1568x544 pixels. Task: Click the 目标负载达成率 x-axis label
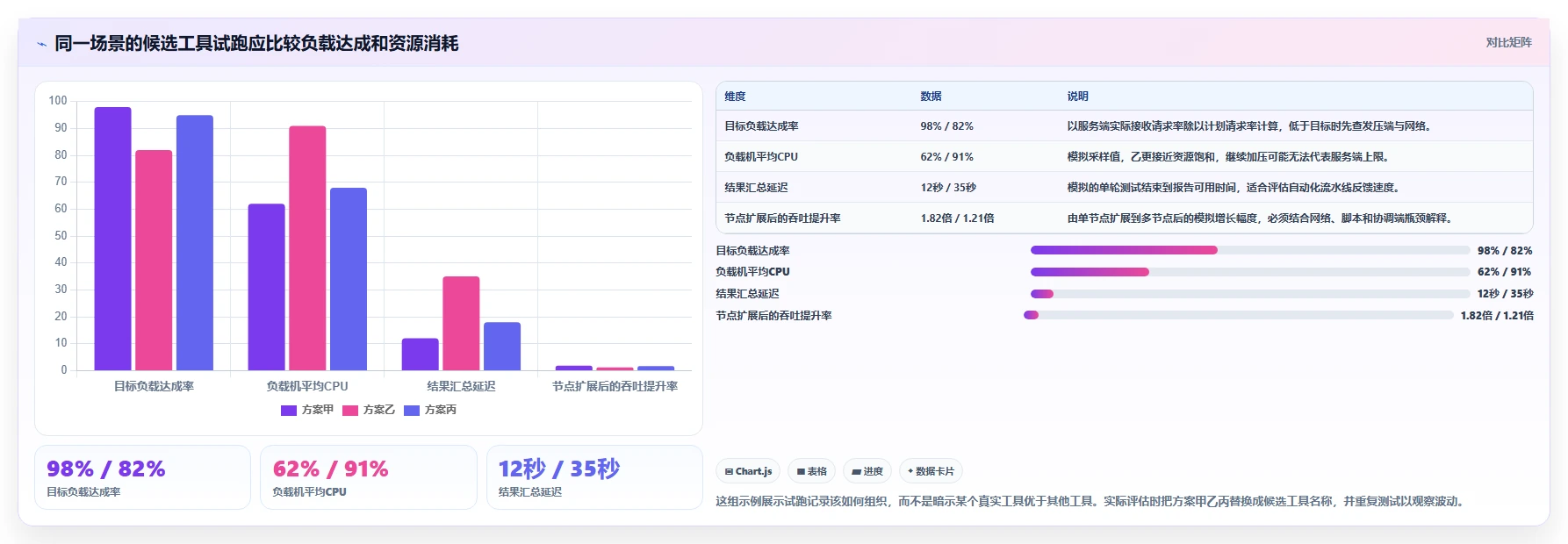[x=154, y=386]
